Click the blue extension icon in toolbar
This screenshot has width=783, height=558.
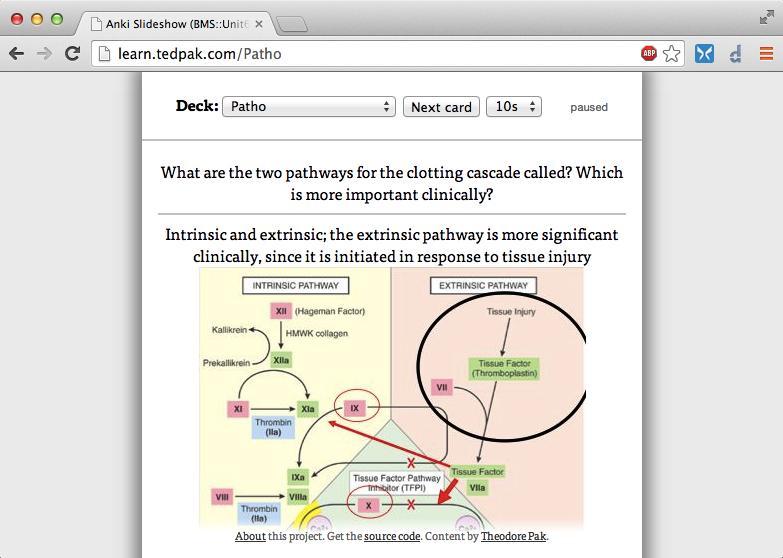[x=704, y=54]
